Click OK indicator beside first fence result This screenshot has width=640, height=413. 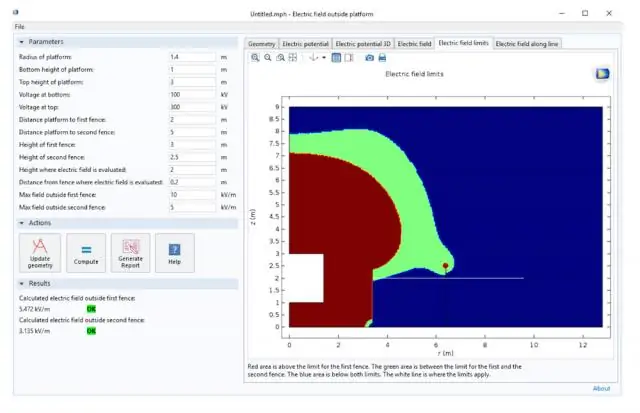(91, 309)
